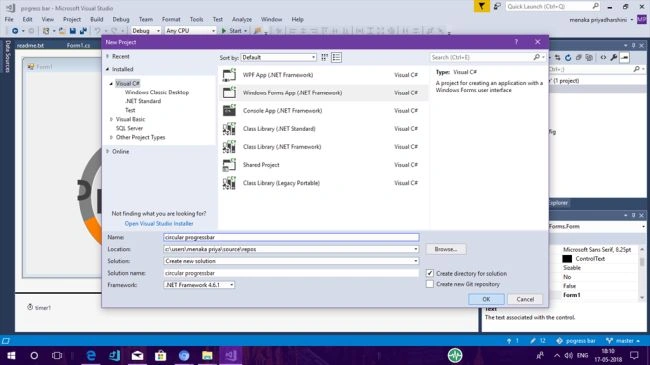Click the black ControlText color swatch

[567, 259]
